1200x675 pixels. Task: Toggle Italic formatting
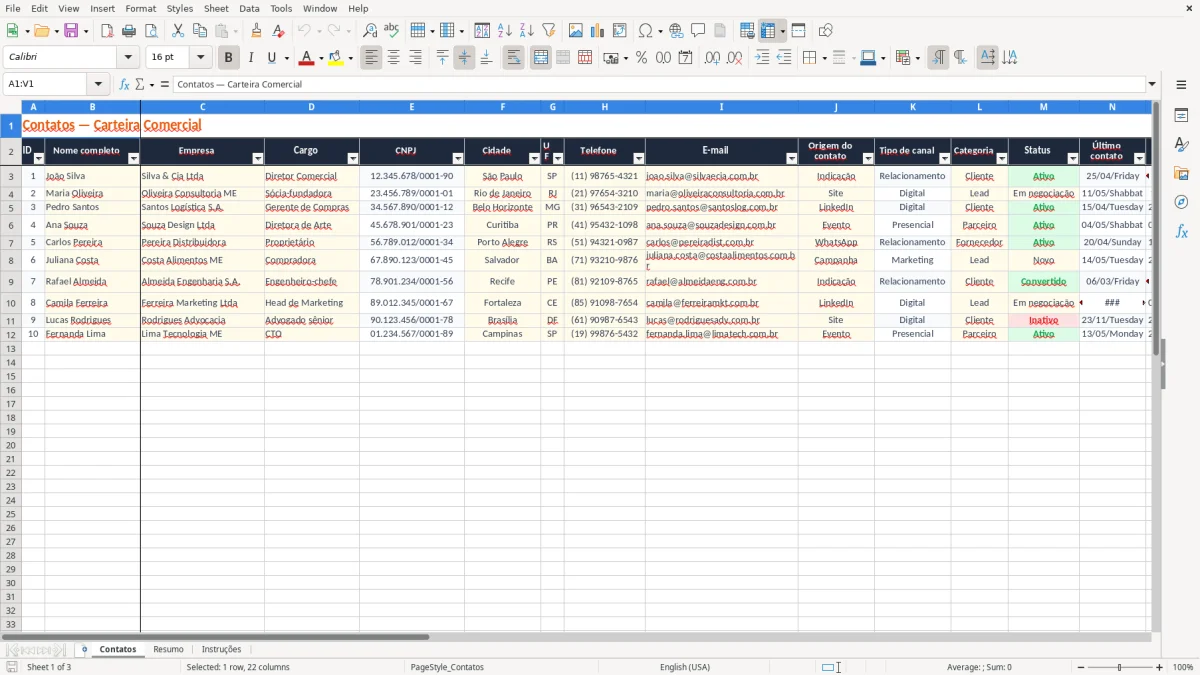(251, 58)
